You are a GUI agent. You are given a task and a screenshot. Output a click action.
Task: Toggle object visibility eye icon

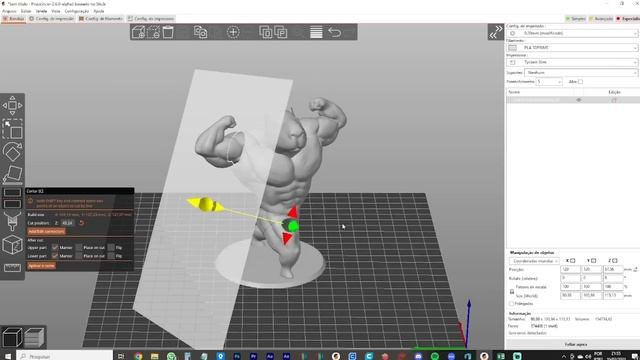point(578,100)
